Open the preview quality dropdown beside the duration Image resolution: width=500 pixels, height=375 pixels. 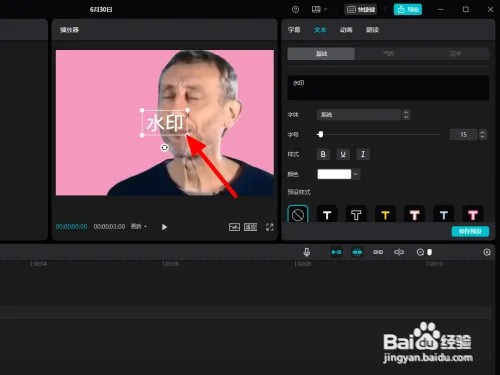pyautogui.click(x=139, y=227)
